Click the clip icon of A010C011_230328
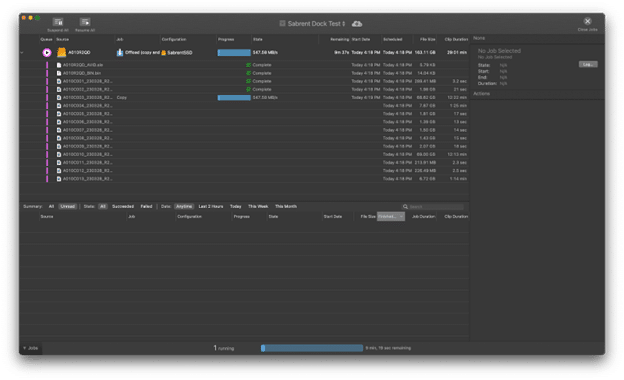Viewport: 624px width, 380px height. tap(59, 163)
